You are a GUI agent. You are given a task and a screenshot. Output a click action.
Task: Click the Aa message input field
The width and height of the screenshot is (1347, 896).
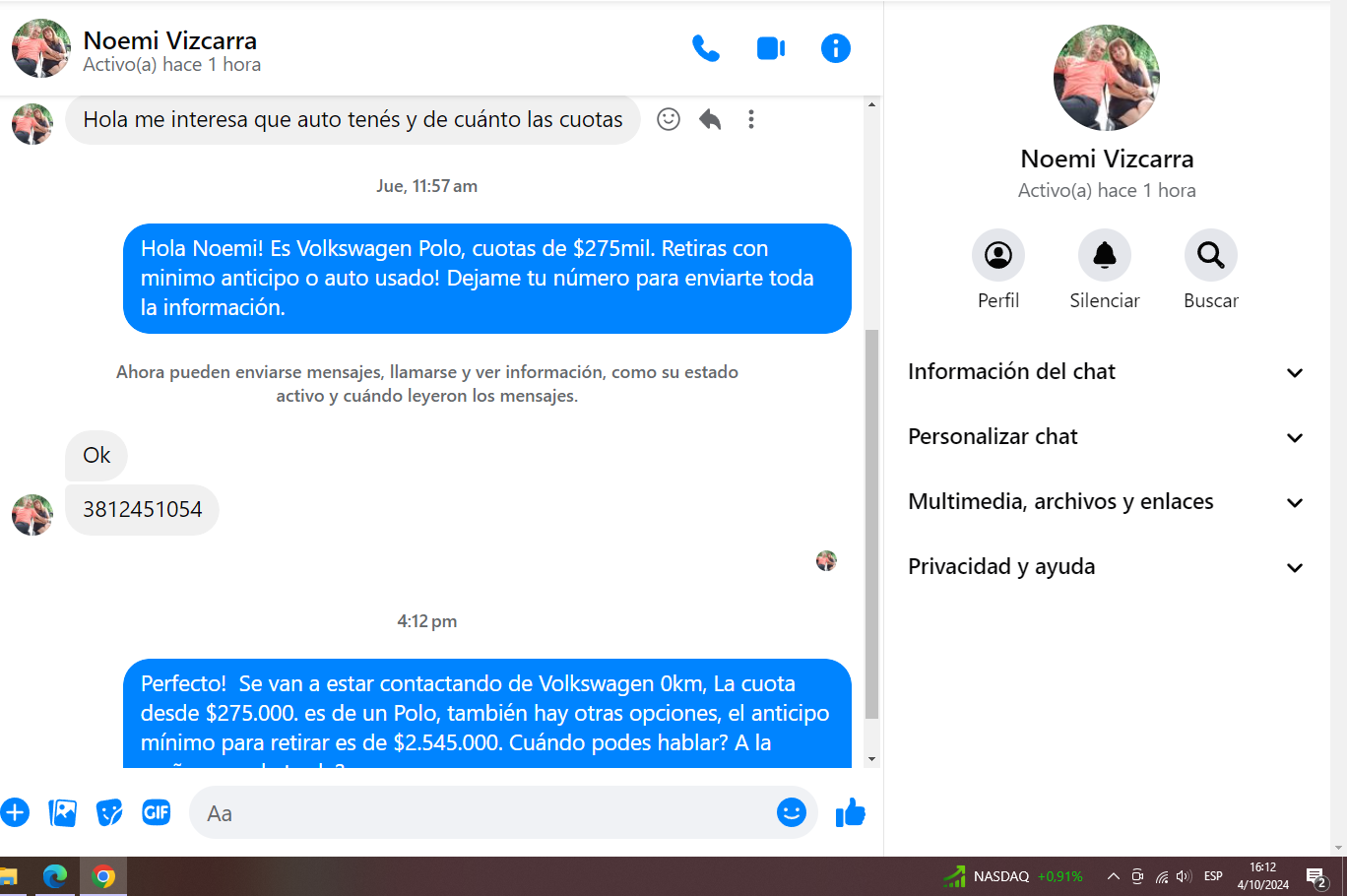pos(482,813)
